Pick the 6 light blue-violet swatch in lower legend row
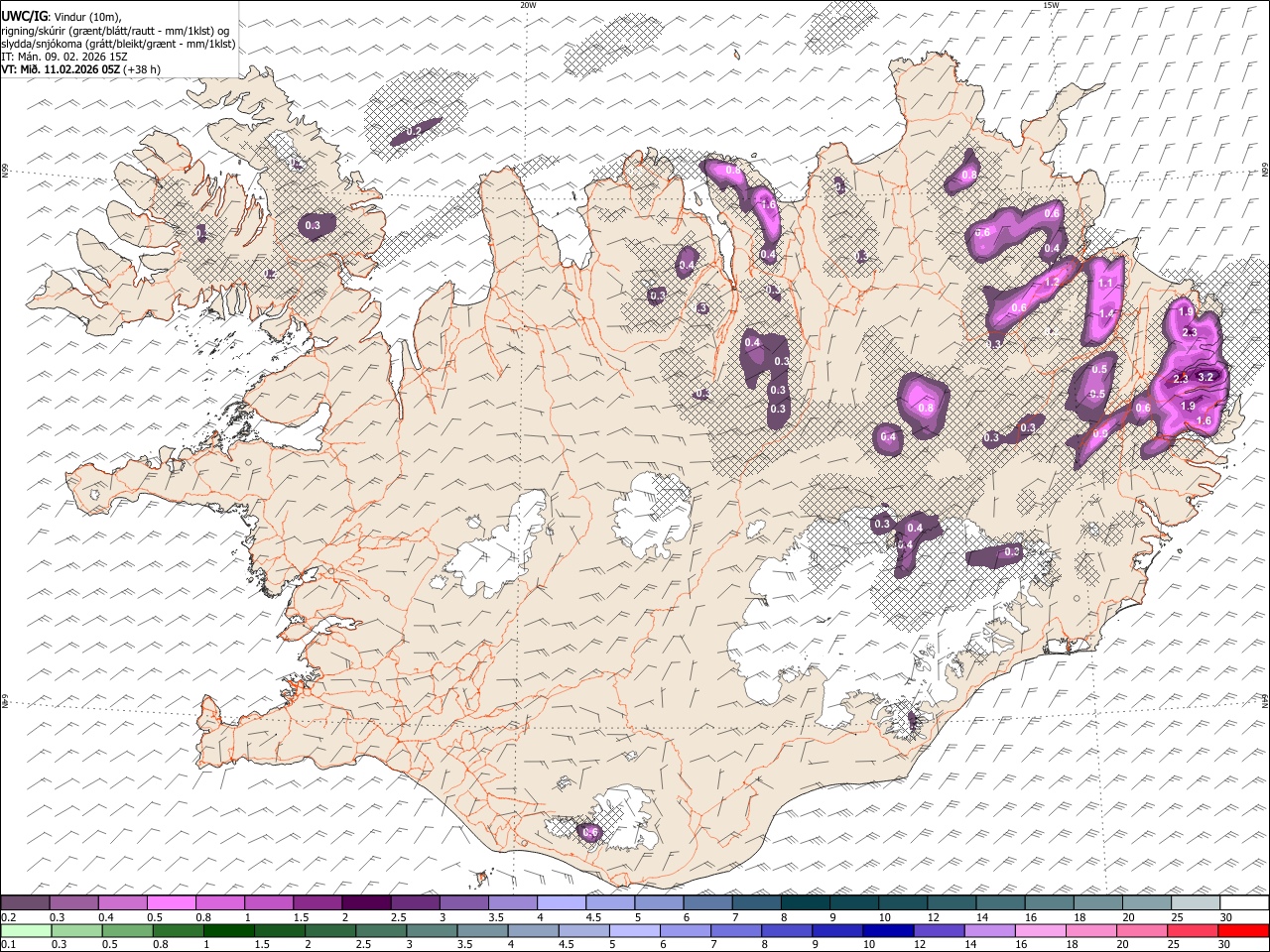 pos(686,930)
